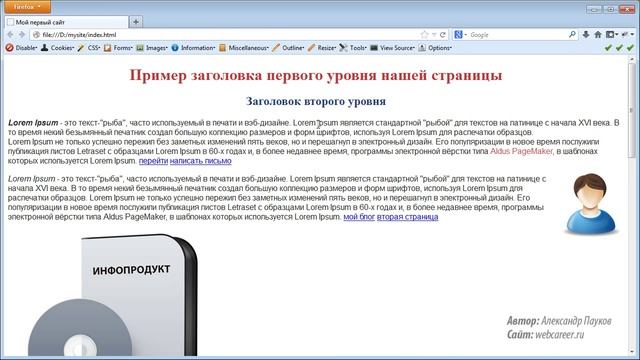This screenshot has height=360, width=640.
Task: Open the View Source menu
Action: 397,48
